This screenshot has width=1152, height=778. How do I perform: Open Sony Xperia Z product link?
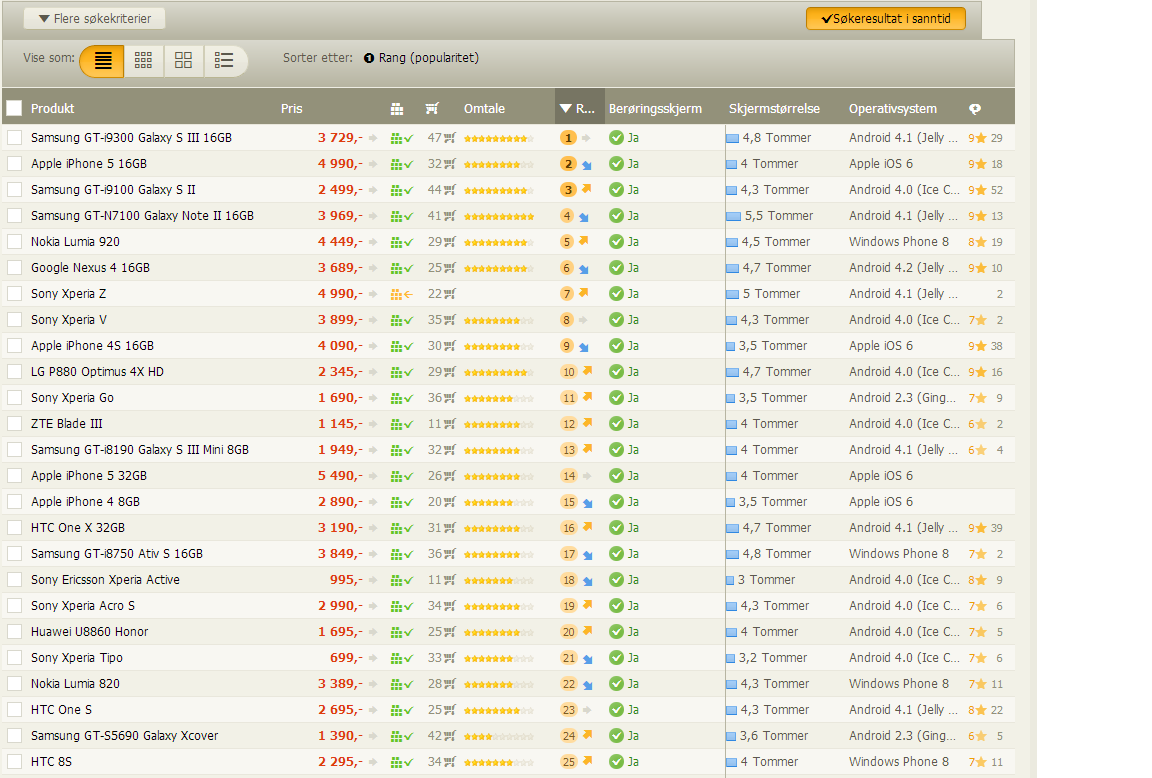pos(68,294)
